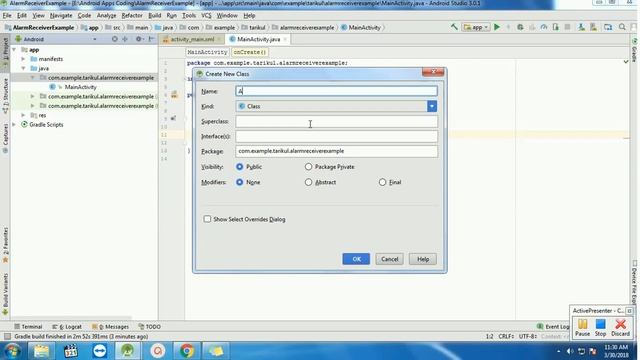Screen dimensions: 640x360
Task: Click the volume icon in system tray
Action: tap(570, 351)
